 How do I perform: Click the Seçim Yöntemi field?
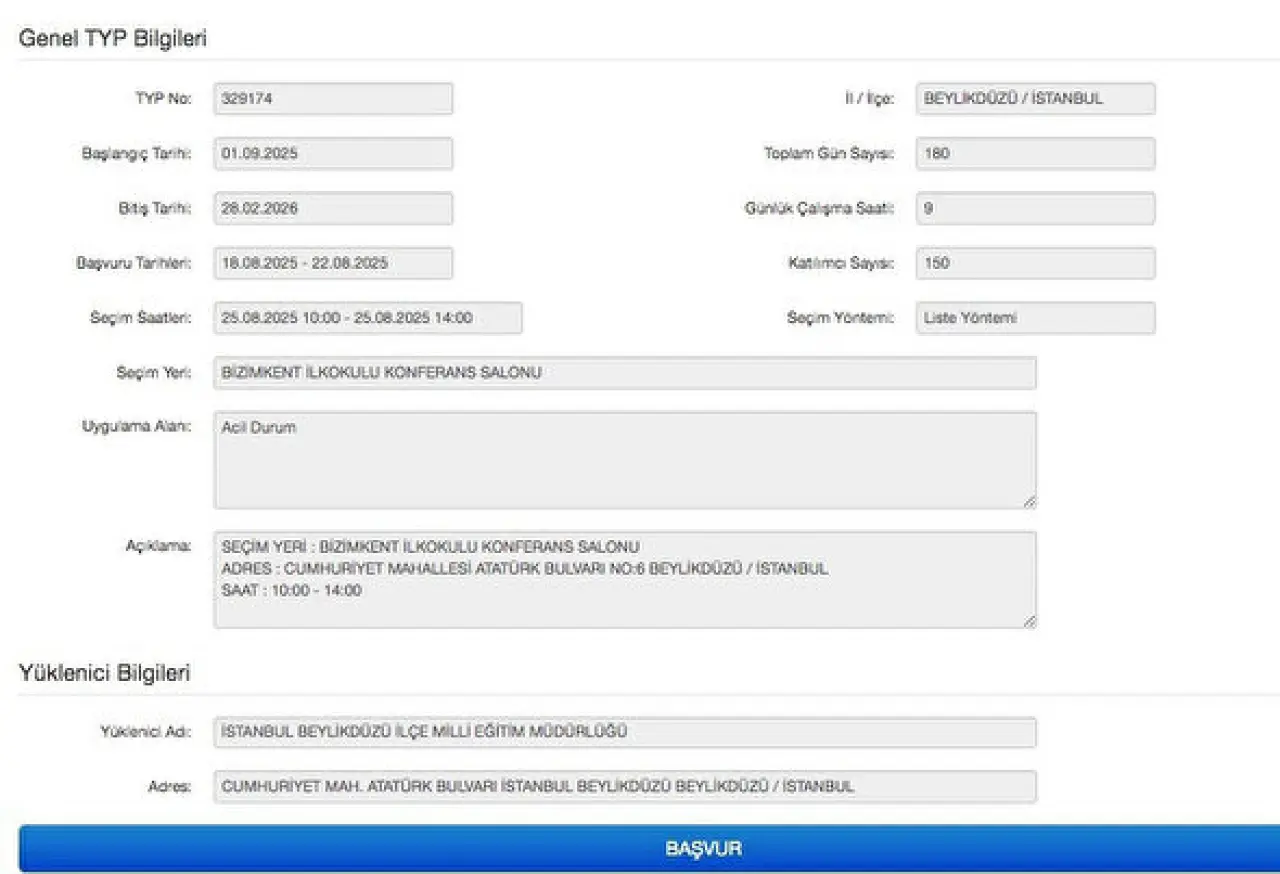click(x=1035, y=318)
